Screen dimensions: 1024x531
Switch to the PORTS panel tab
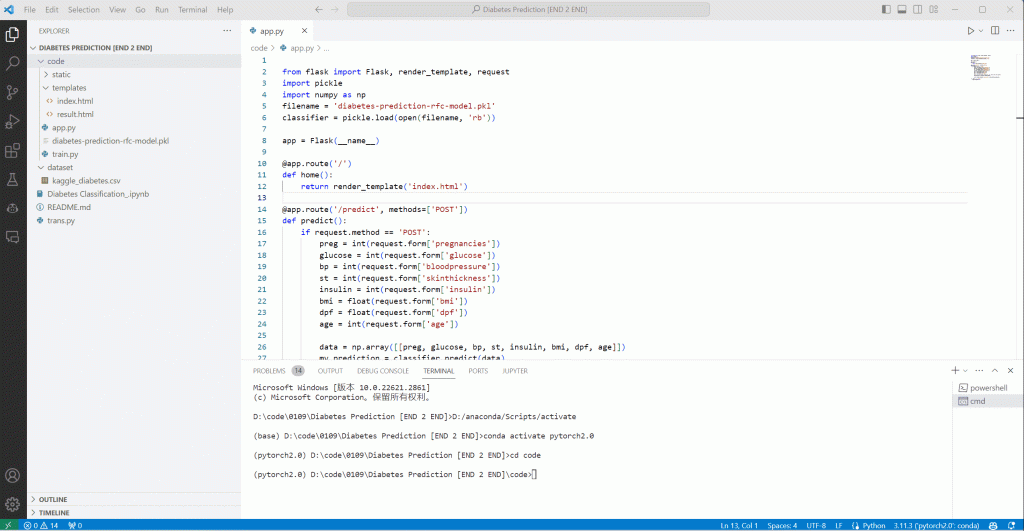478,370
